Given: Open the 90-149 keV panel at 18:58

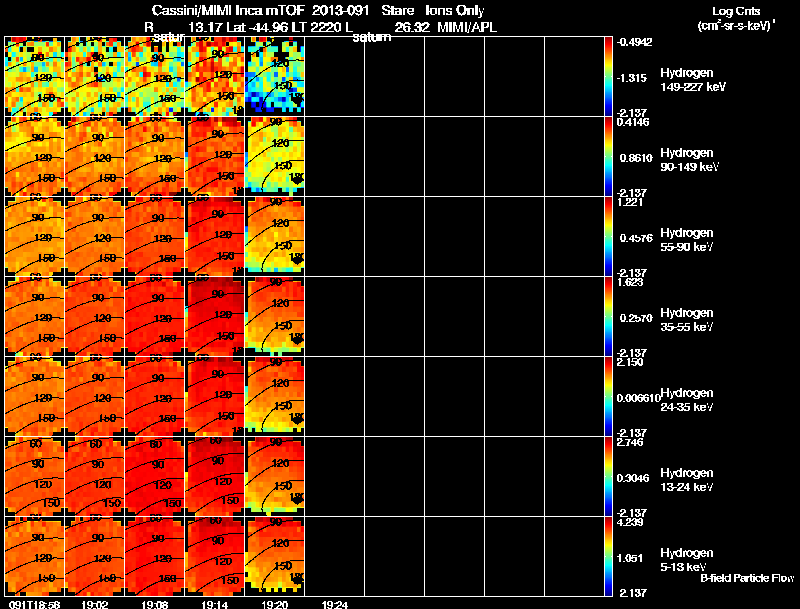Looking at the screenshot, I should (34, 156).
